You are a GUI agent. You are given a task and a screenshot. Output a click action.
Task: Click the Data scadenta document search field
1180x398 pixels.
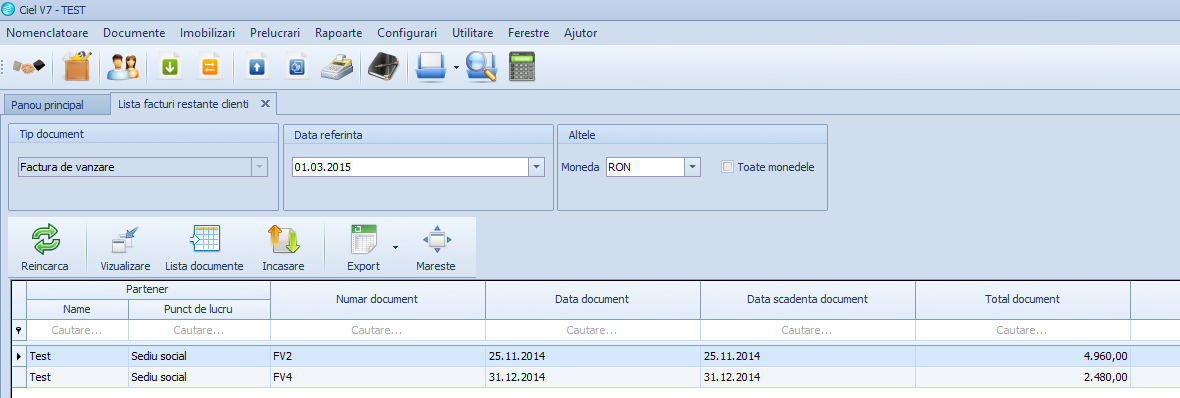(807, 330)
